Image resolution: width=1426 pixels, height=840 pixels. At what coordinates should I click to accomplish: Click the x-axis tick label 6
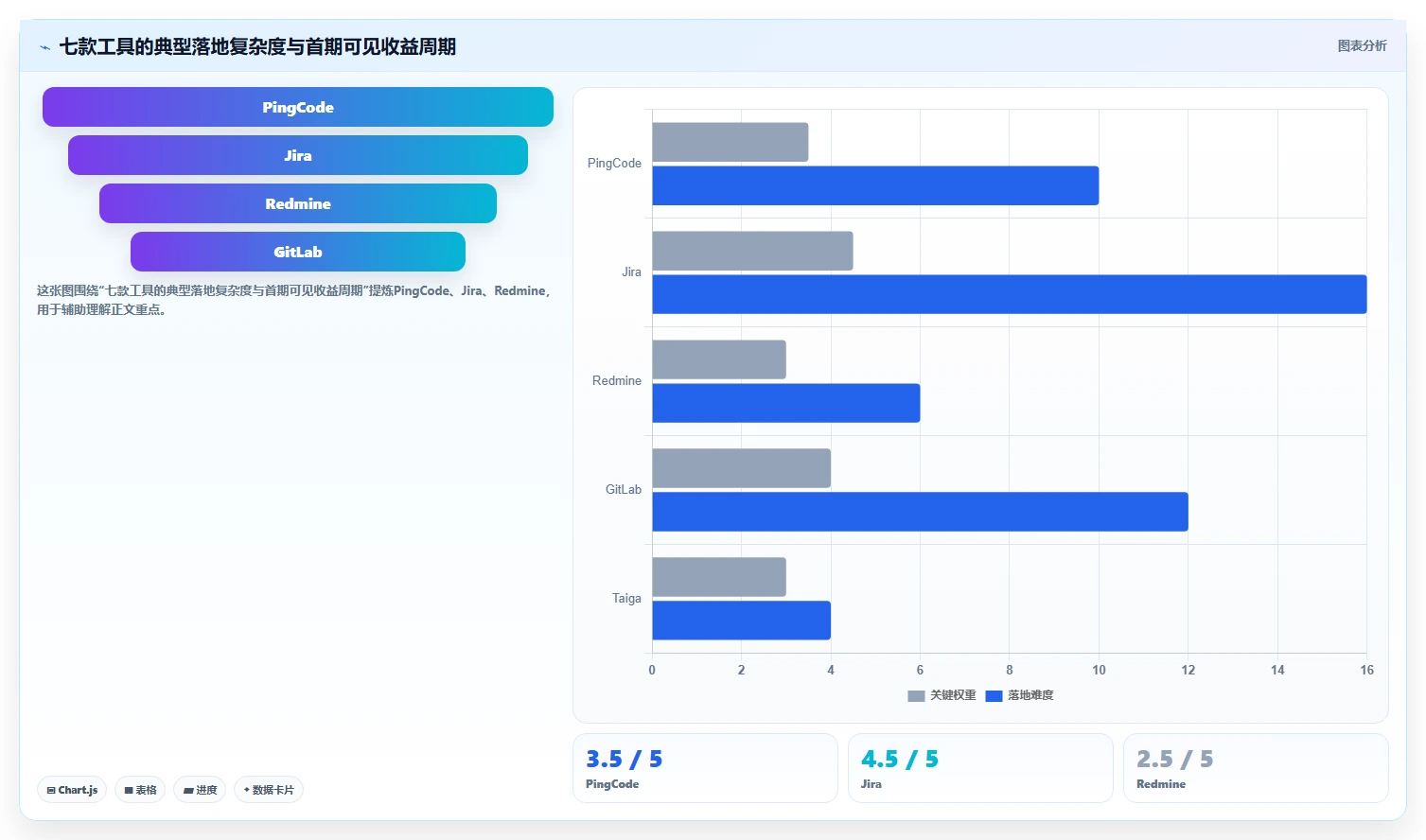(x=920, y=670)
